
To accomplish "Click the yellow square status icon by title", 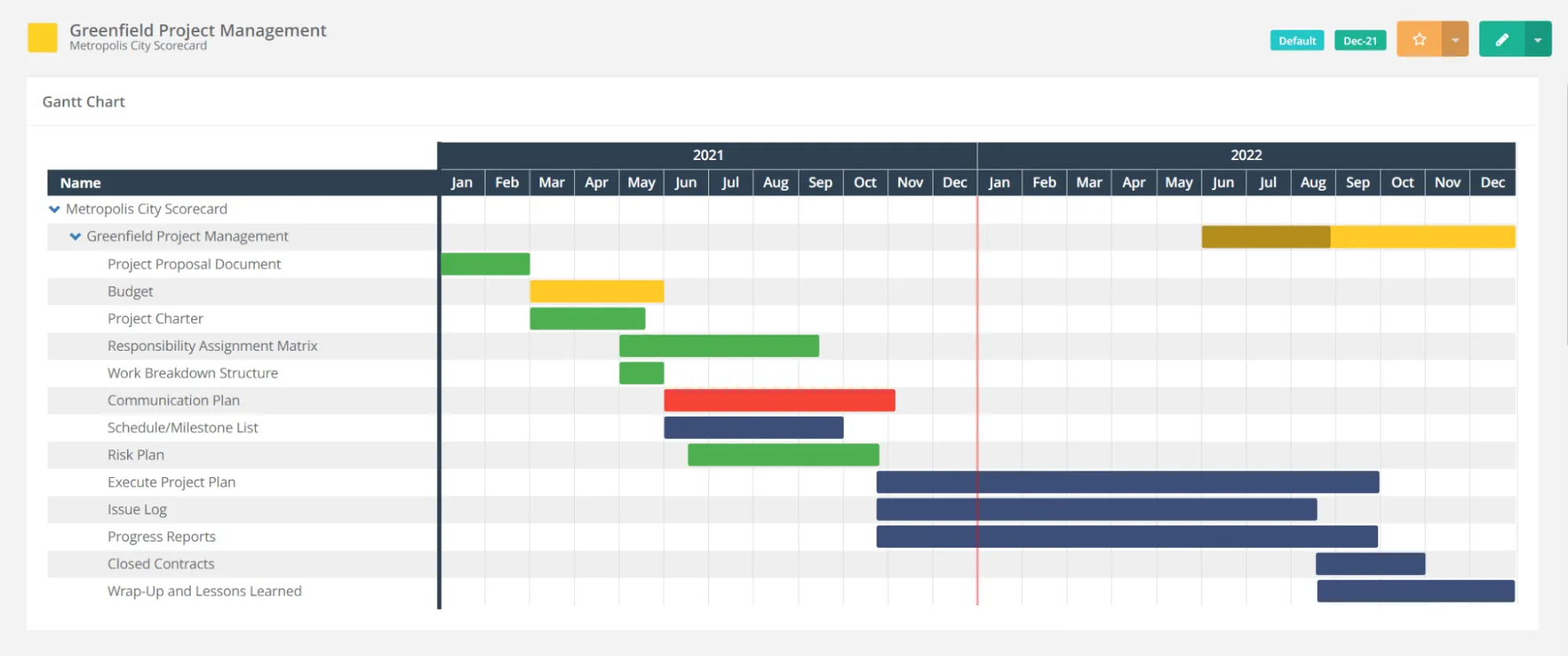I will point(42,38).
